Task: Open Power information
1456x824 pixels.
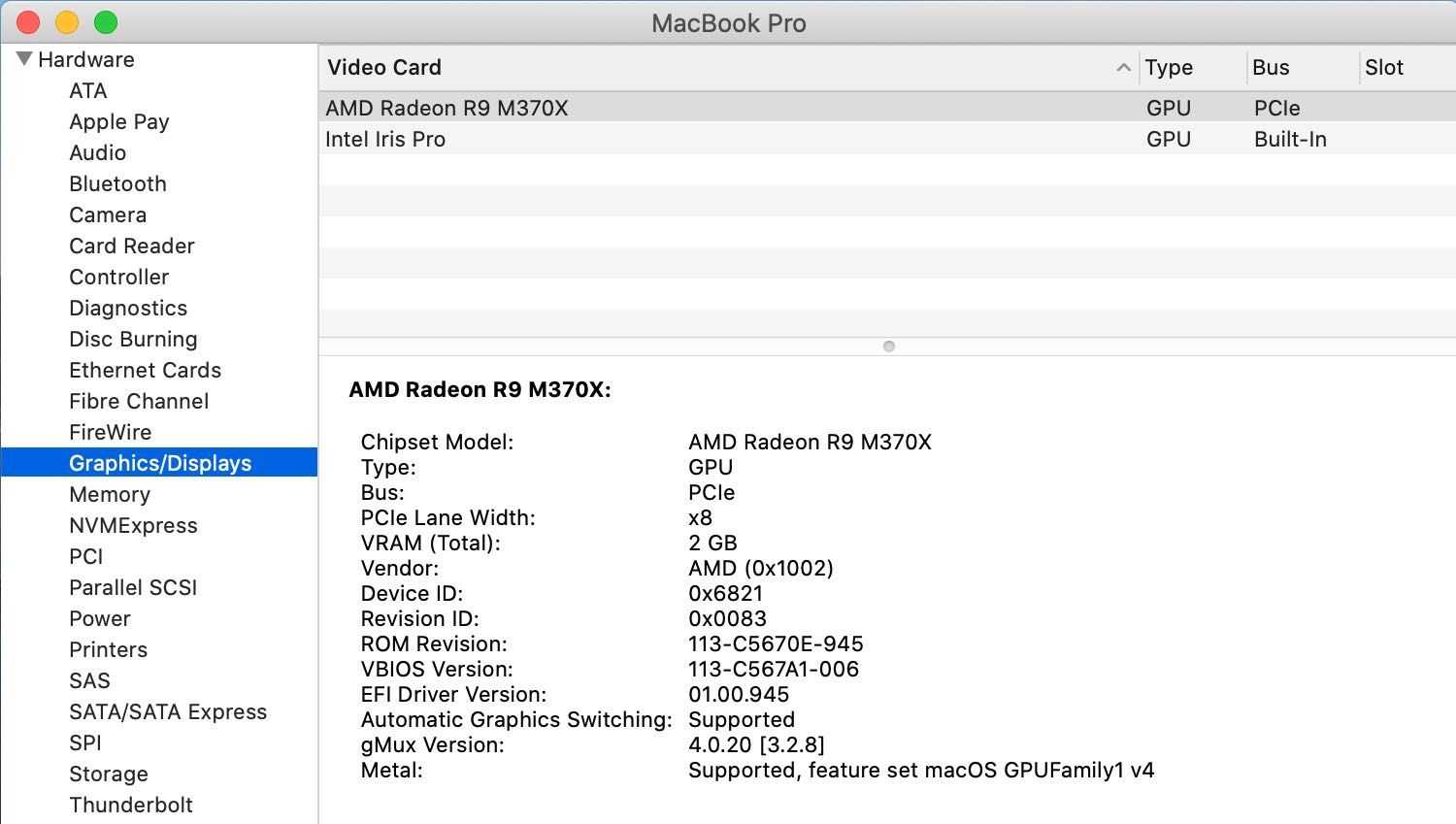Action: point(99,618)
